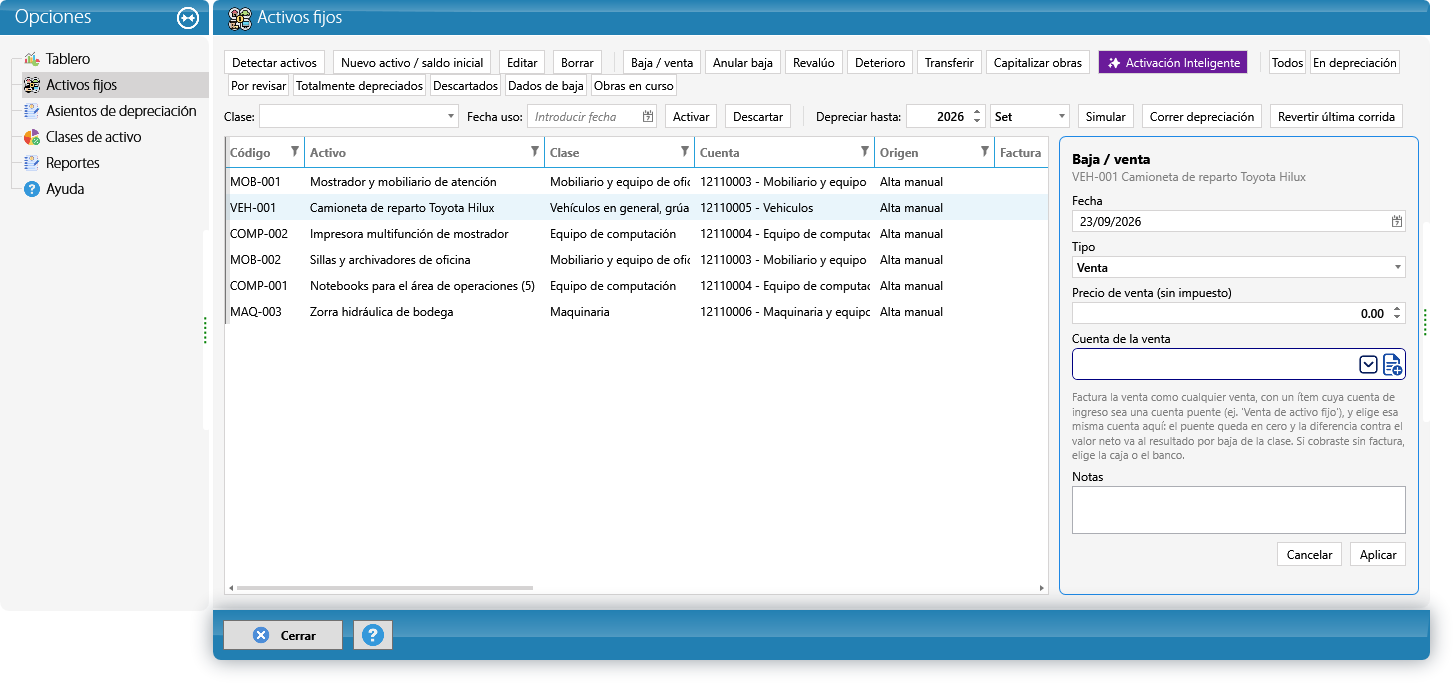This screenshot has width=1453, height=683.
Task: Filter list to Totalmente depreciados
Action: tap(360, 86)
